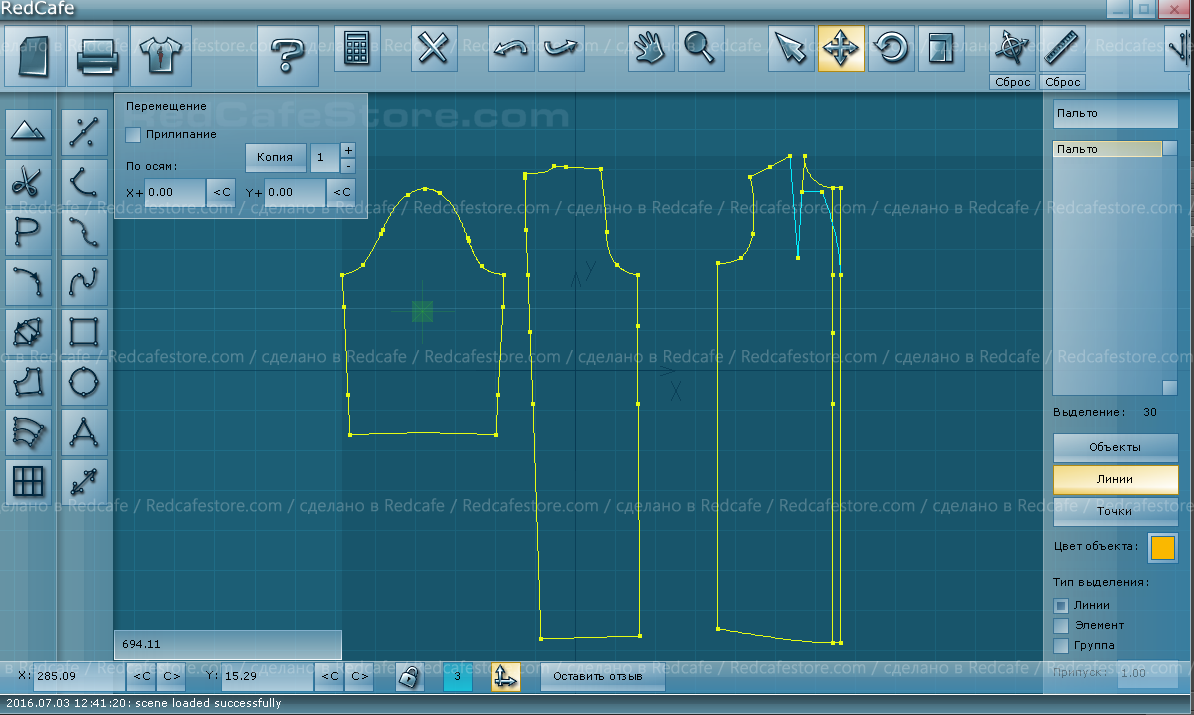The image size is (1194, 715).
Task: Increase copy count with plus button
Action: click(x=348, y=151)
